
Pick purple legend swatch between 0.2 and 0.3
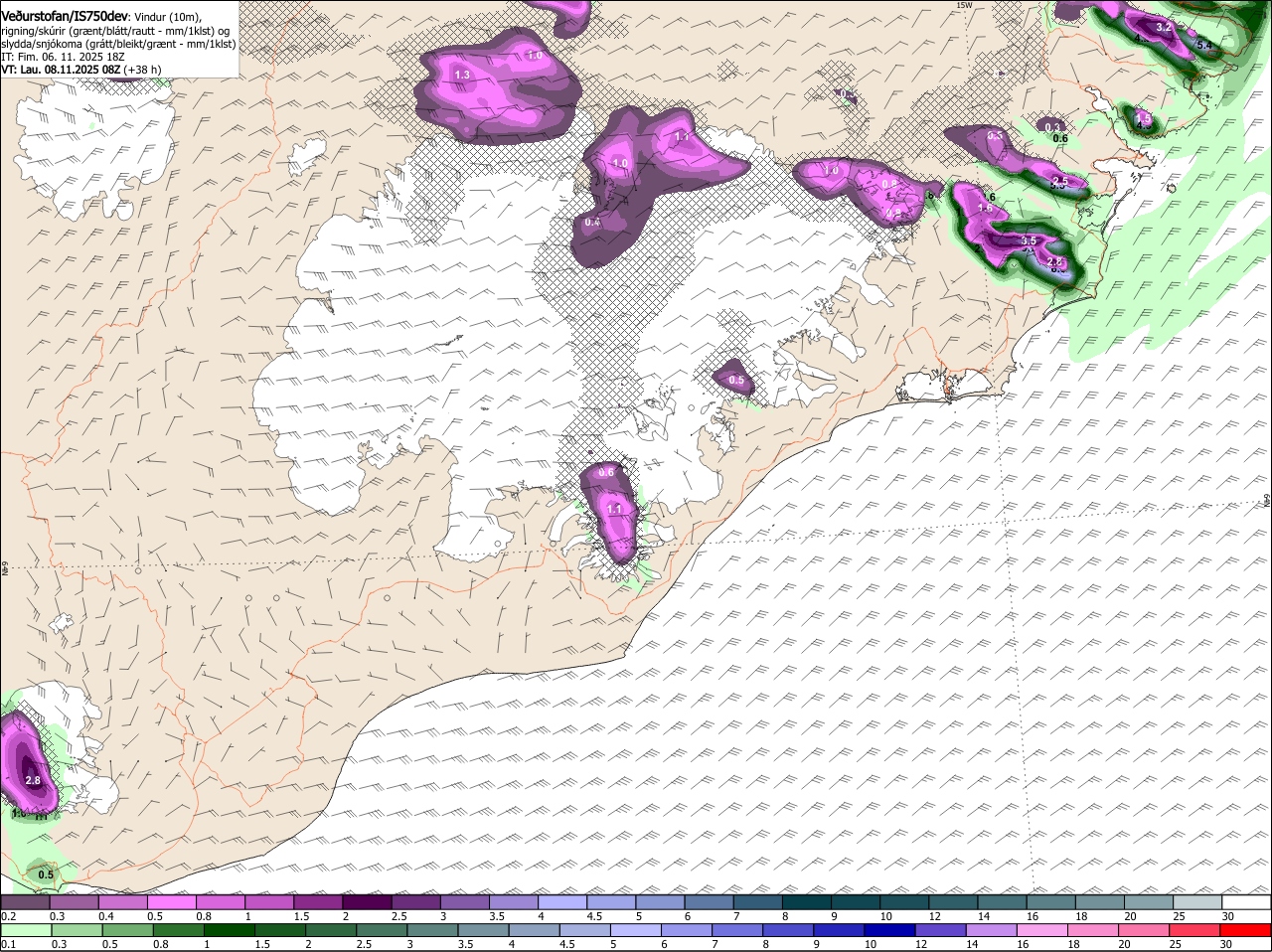tap(25, 902)
